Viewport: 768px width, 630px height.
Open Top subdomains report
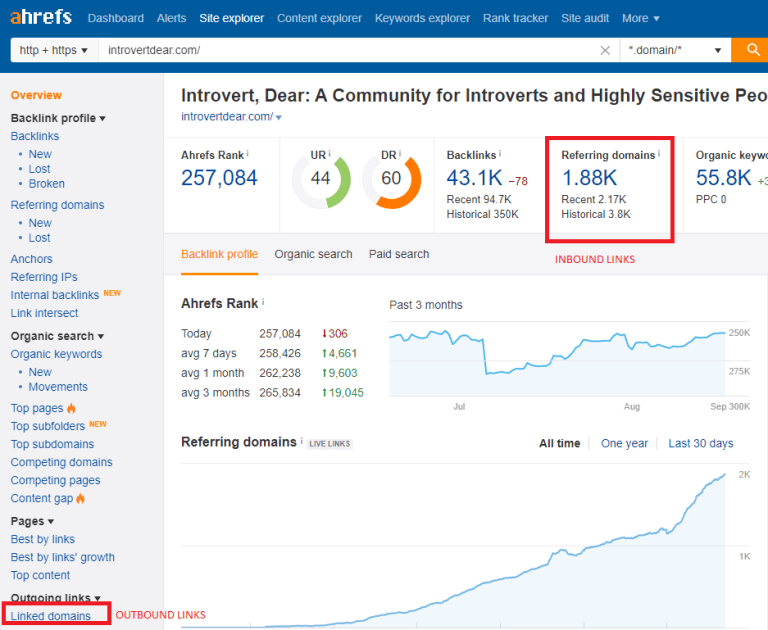click(x=52, y=444)
